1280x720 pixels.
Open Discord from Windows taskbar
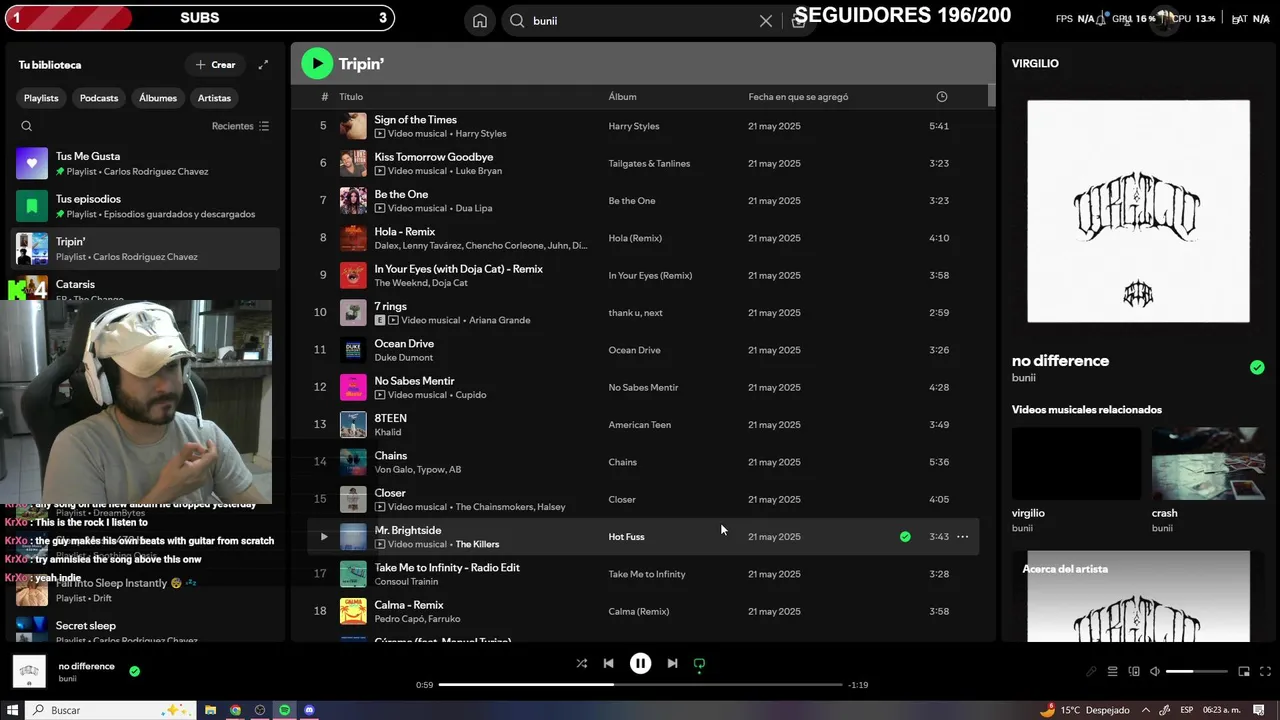click(x=310, y=710)
